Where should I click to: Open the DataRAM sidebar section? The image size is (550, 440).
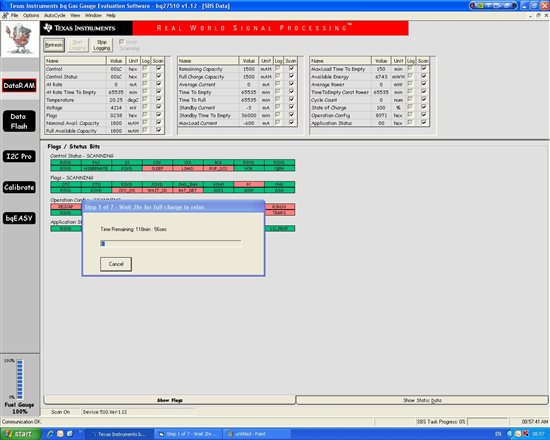pyautogui.click(x=19, y=86)
